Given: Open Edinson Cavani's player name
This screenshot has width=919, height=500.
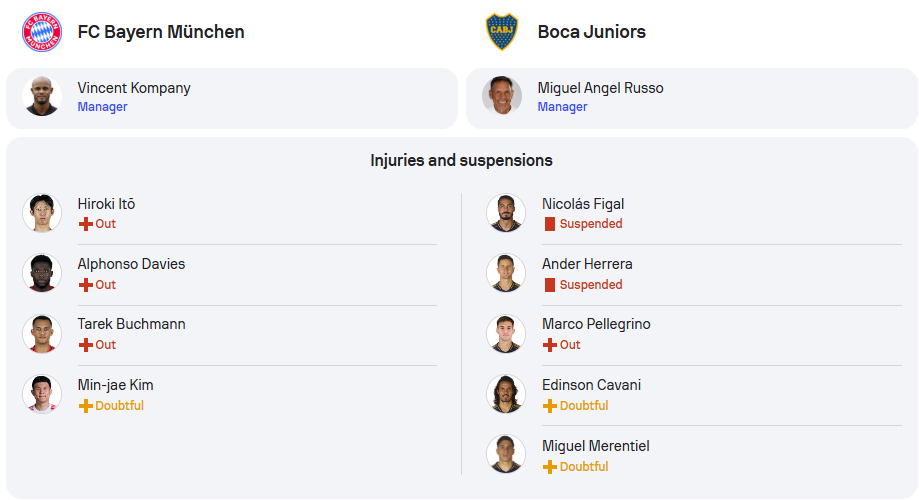Looking at the screenshot, I should (591, 385).
